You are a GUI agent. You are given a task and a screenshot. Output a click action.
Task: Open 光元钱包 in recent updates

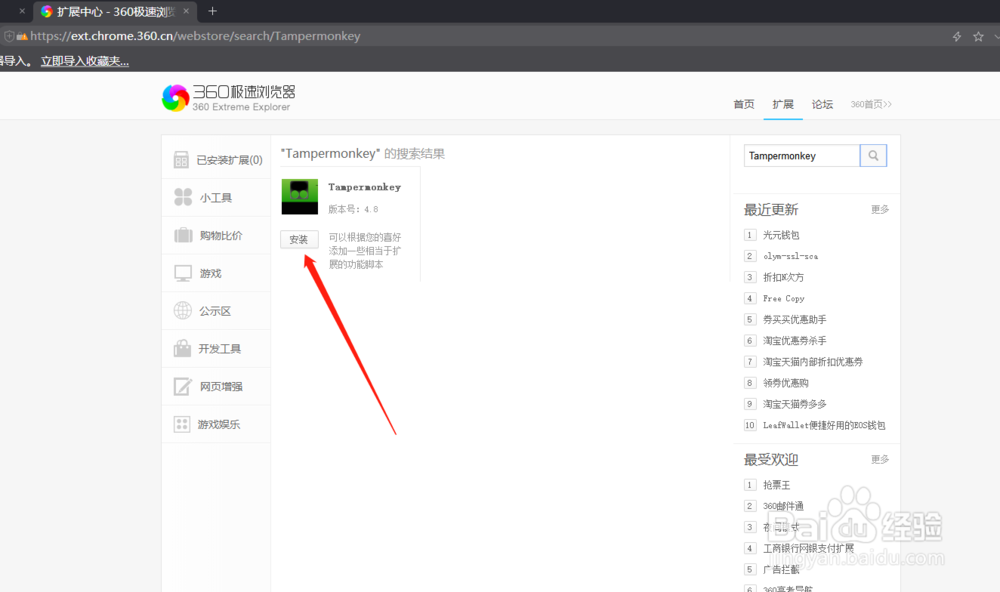click(x=781, y=235)
